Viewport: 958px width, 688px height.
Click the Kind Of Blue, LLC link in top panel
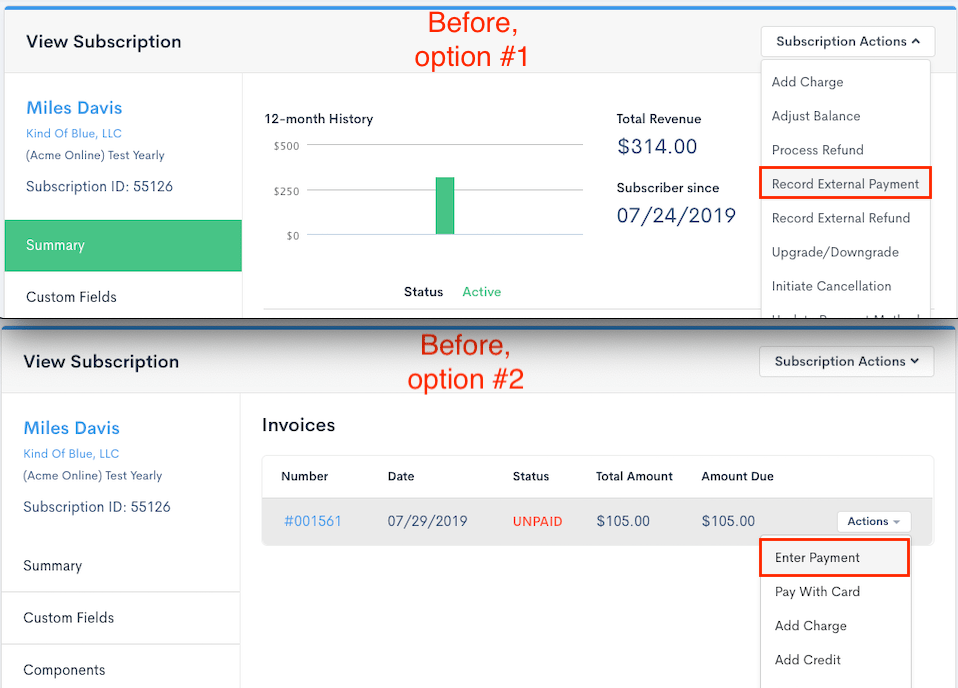click(x=73, y=133)
